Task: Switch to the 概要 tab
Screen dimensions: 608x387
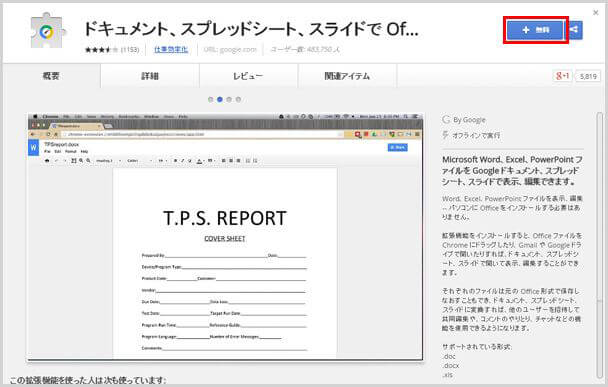Action: click(x=51, y=76)
